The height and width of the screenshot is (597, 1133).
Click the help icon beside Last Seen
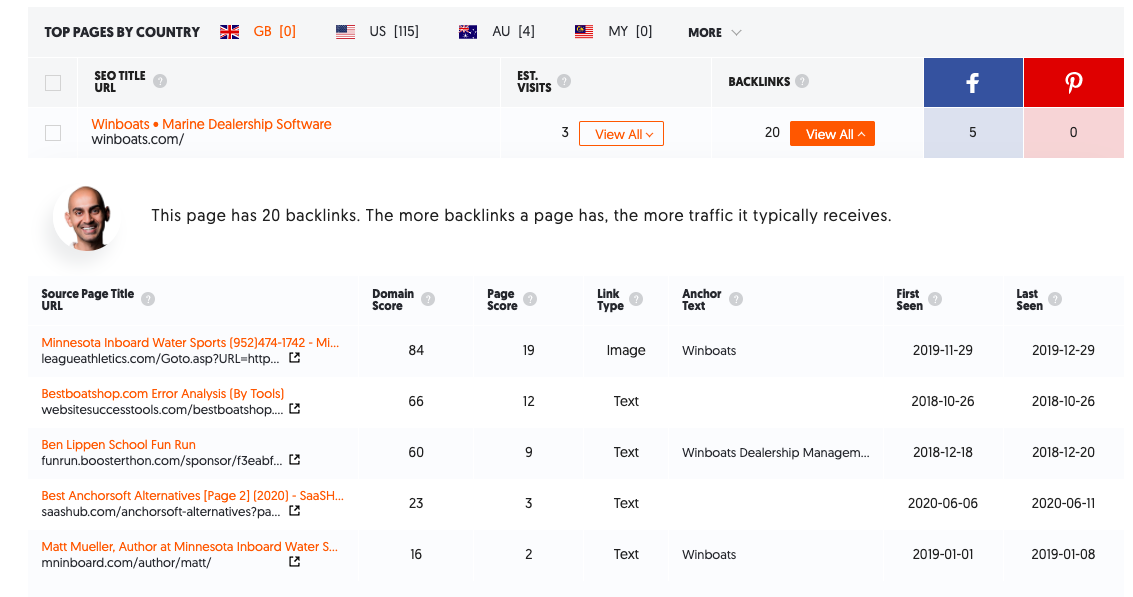(x=1055, y=298)
